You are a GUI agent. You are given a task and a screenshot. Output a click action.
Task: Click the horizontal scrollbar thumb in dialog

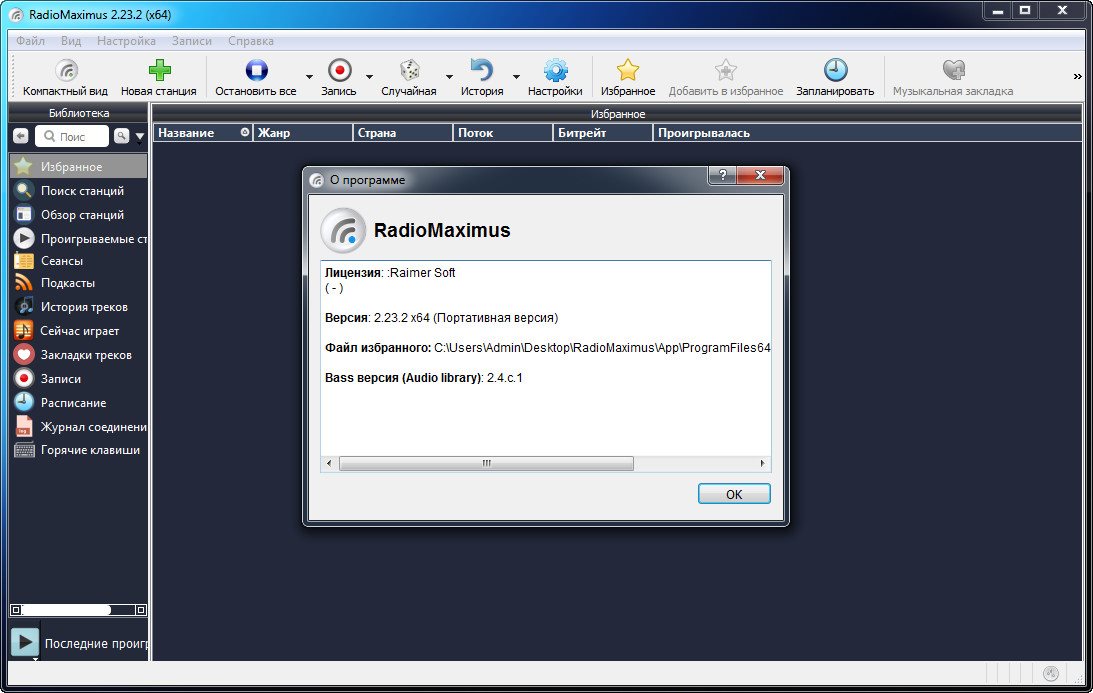pos(486,463)
